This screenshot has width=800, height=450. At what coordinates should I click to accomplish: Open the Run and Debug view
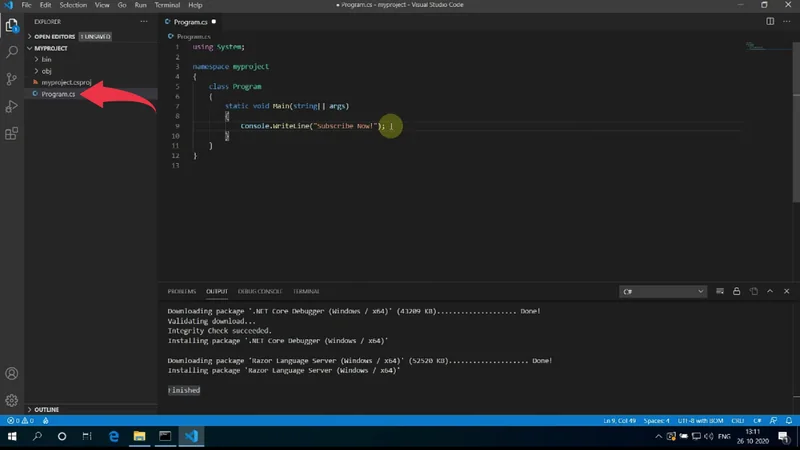point(12,106)
